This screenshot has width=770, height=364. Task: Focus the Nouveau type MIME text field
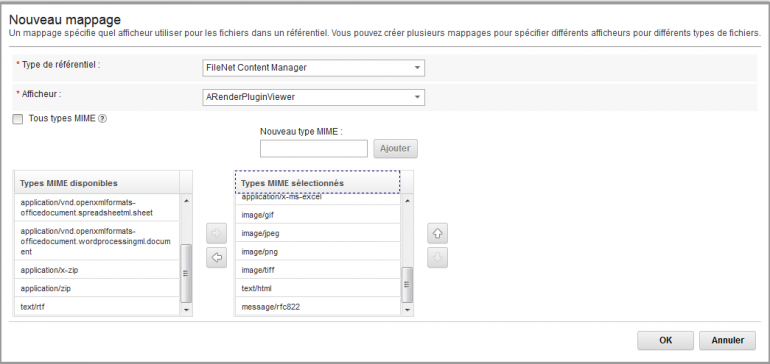(314, 149)
